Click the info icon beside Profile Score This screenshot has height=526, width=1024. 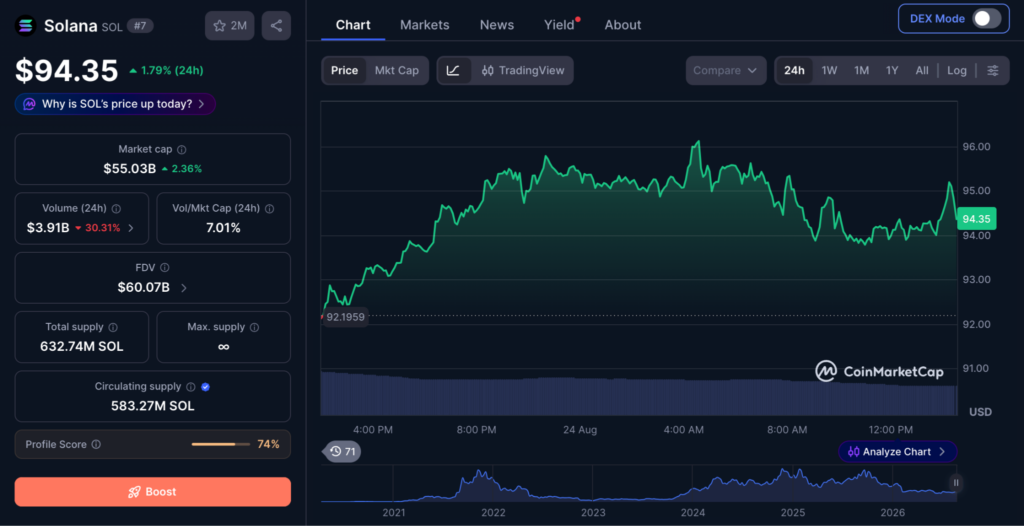click(96, 444)
